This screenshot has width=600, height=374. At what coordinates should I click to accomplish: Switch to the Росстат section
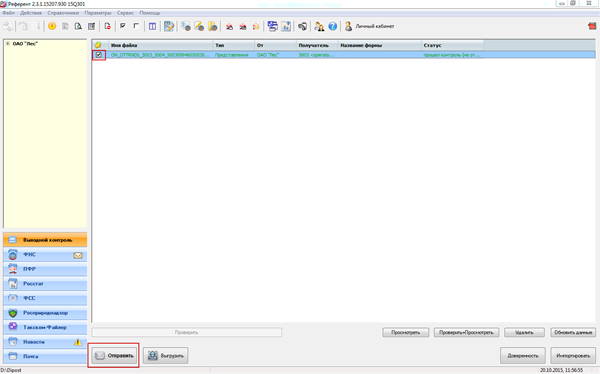pyautogui.click(x=45, y=284)
